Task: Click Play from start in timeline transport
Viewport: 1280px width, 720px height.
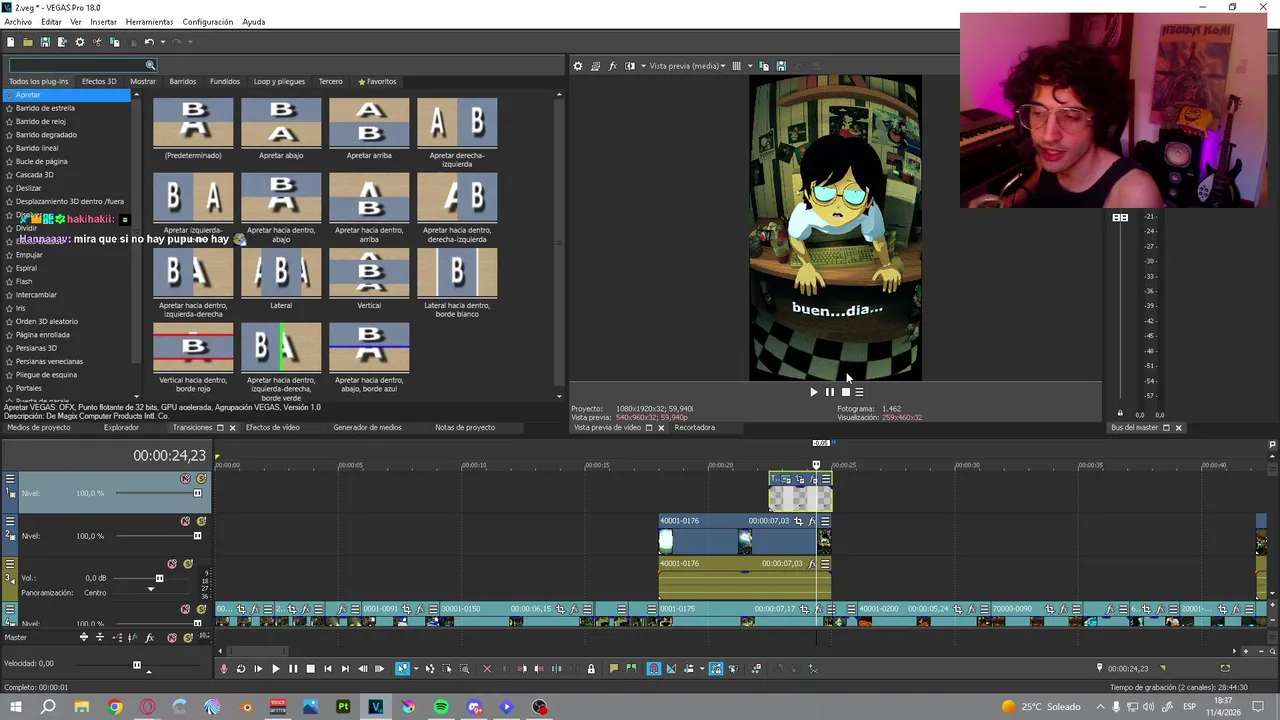Action: point(258,669)
